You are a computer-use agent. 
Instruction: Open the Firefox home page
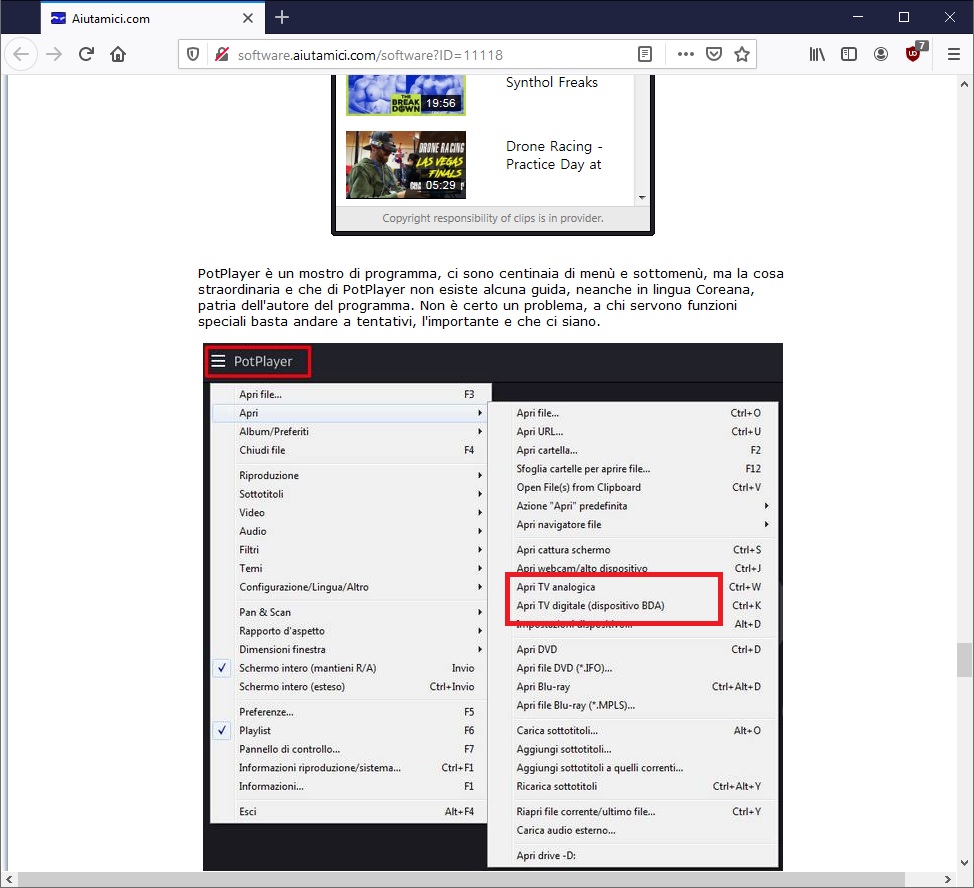click(x=118, y=55)
